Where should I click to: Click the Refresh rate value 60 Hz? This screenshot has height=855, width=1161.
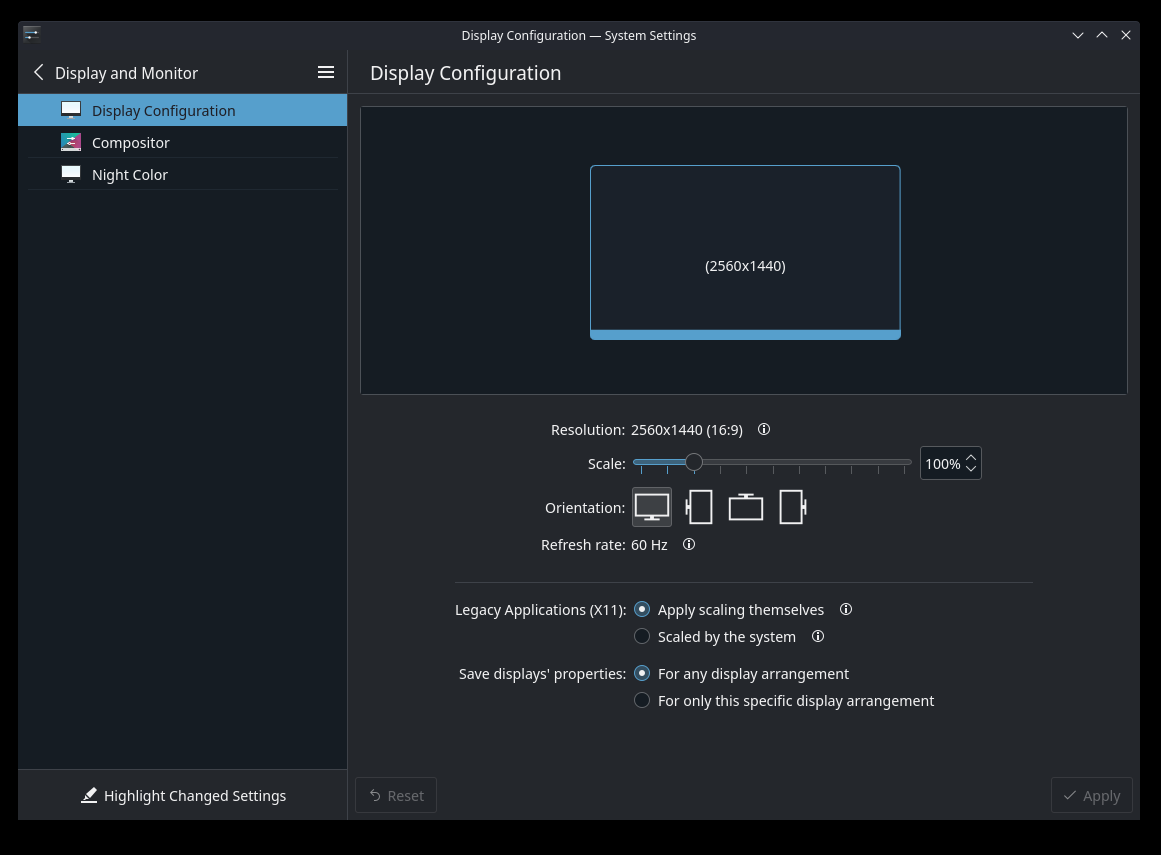click(649, 545)
